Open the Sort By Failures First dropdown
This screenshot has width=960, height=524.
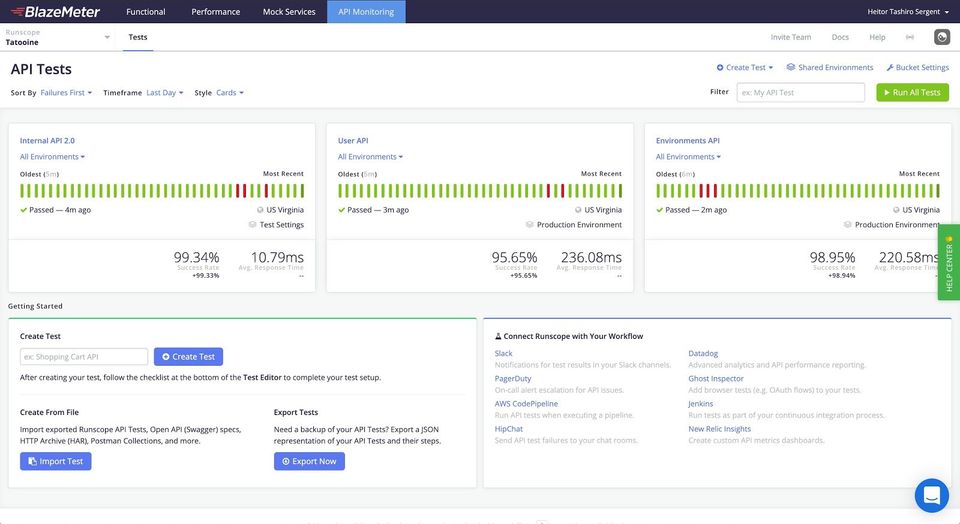[x=66, y=92]
